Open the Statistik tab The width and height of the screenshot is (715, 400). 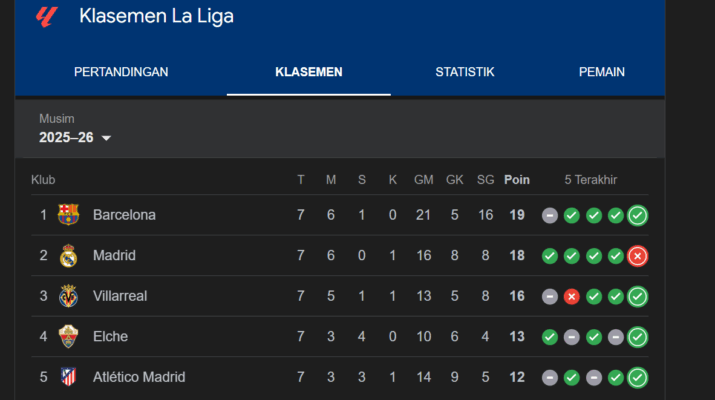pyautogui.click(x=465, y=72)
